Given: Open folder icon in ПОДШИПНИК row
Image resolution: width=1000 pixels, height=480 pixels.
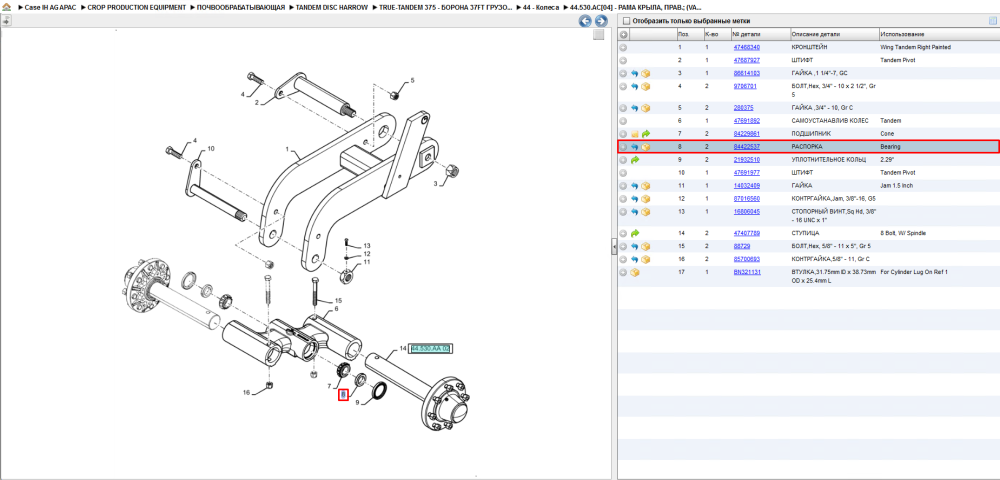Looking at the screenshot, I should point(635,134).
